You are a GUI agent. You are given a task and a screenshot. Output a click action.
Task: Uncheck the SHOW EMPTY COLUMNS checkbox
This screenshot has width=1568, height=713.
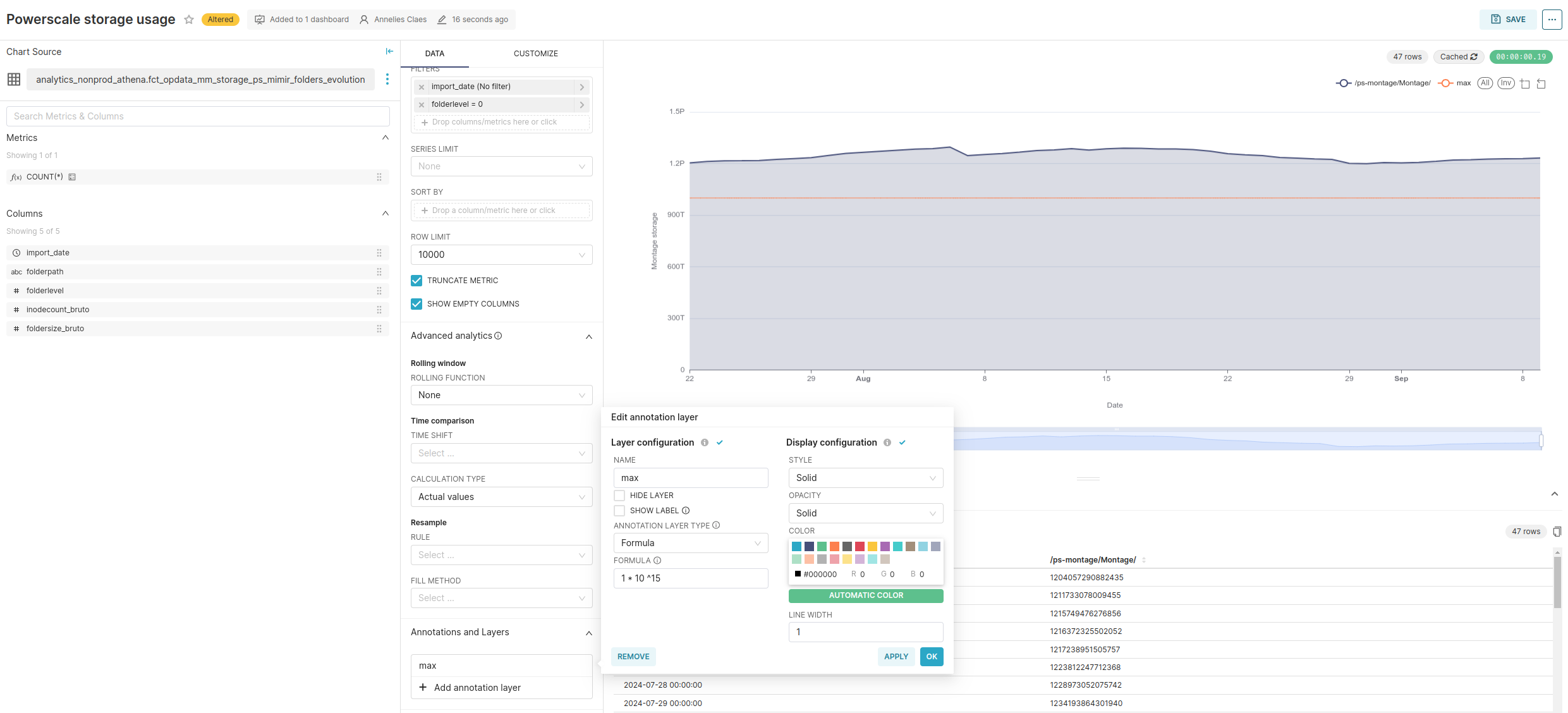tap(416, 304)
